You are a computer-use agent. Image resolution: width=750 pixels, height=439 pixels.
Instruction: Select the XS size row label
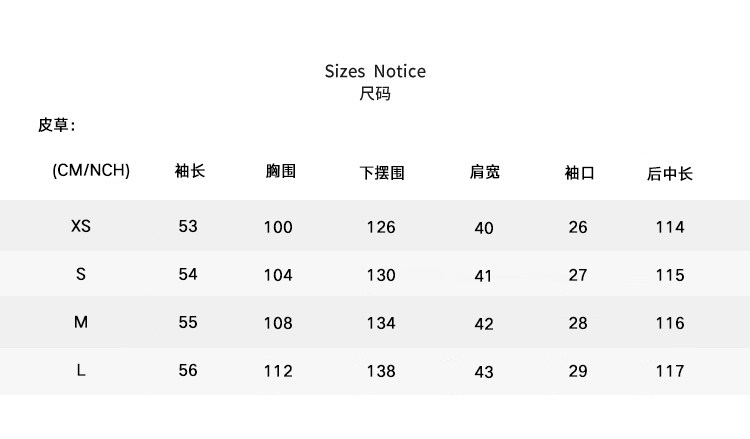(81, 226)
